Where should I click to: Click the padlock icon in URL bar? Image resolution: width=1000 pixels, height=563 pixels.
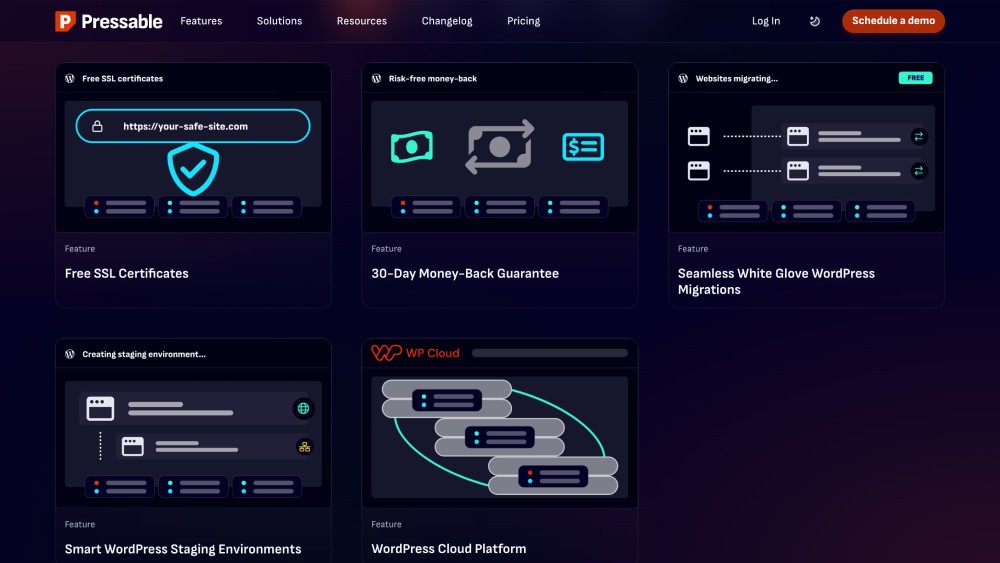pyautogui.click(x=97, y=126)
